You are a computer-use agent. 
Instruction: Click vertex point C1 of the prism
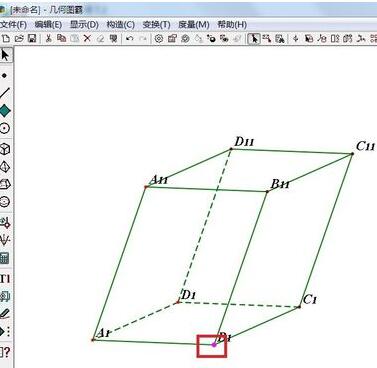pos(299,307)
